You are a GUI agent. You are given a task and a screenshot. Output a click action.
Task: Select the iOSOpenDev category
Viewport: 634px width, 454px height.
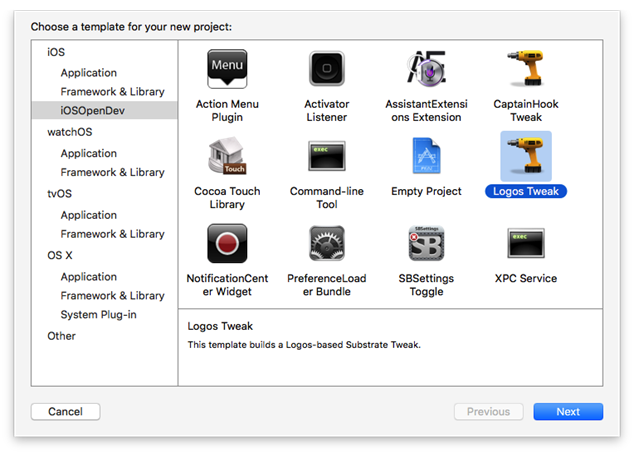point(104,110)
